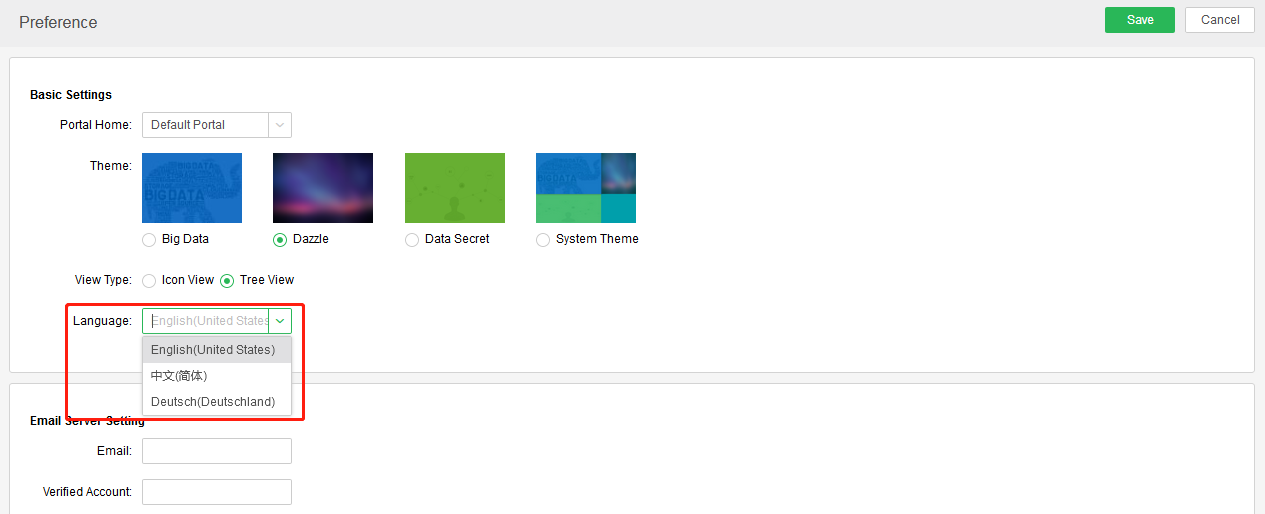Pick the System Theme radio button
1265x514 pixels.
(x=543, y=240)
